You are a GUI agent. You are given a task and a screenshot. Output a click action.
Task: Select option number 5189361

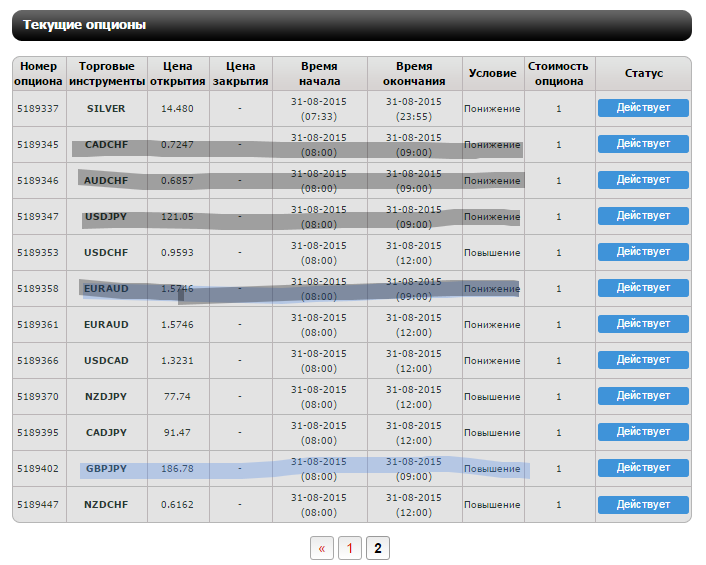pos(38,325)
